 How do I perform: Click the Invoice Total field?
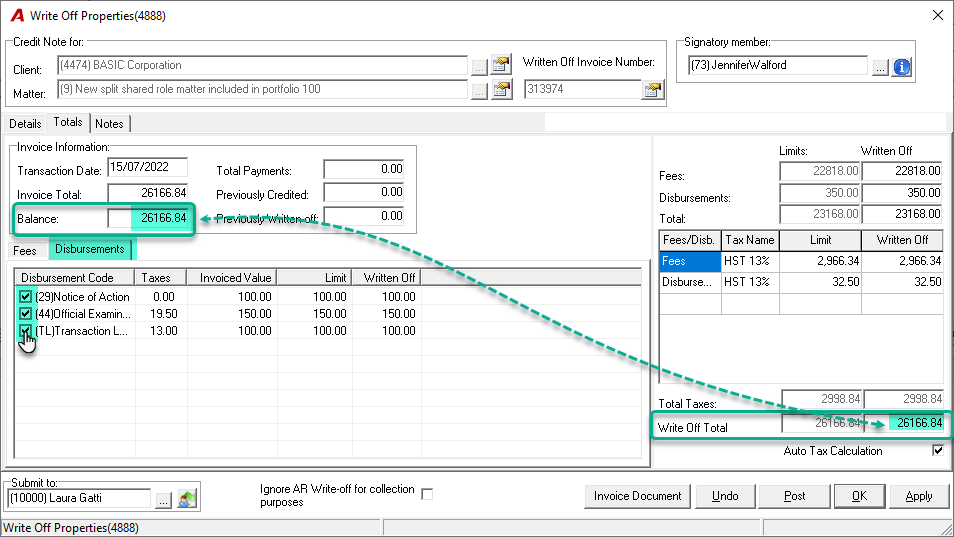tap(147, 193)
